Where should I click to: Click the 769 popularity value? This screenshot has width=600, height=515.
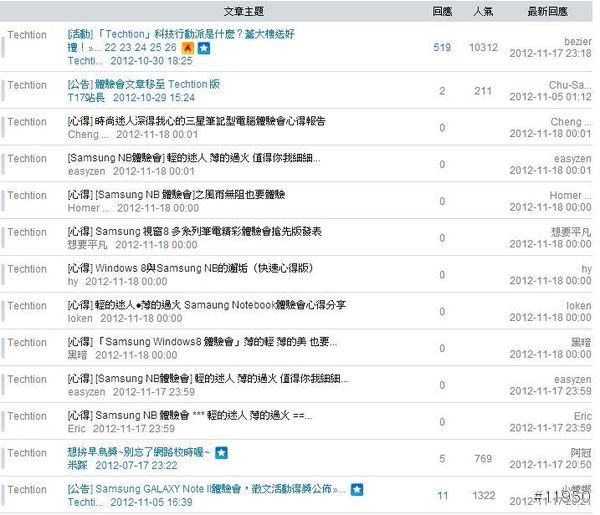pos(483,459)
